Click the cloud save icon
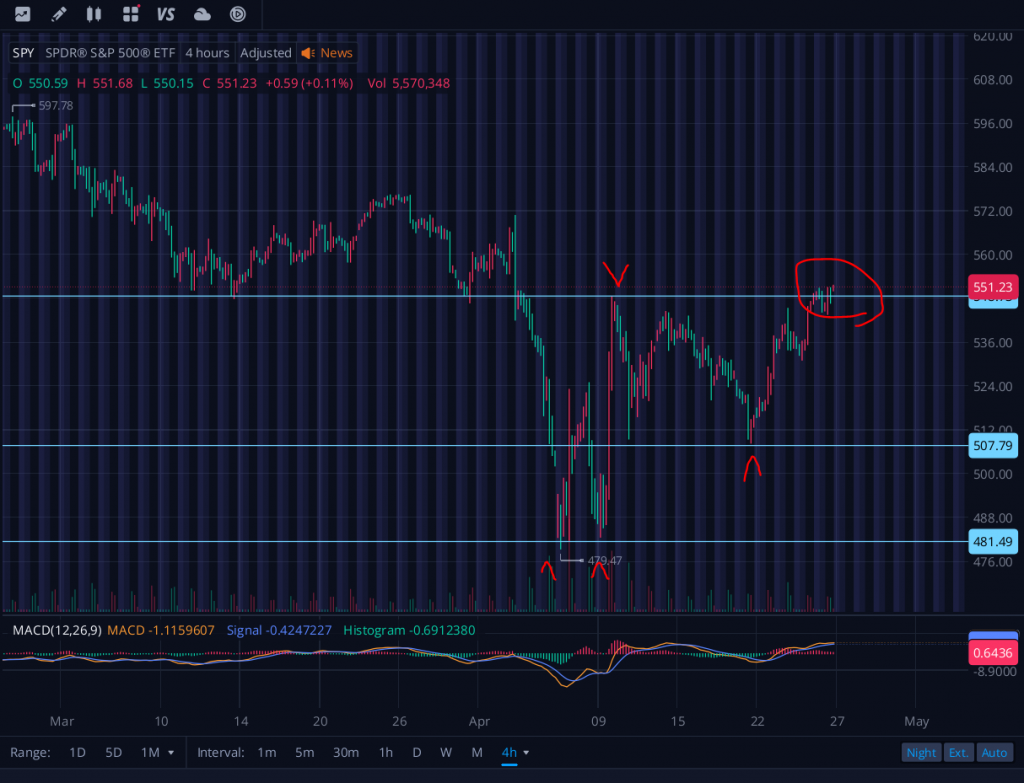 [x=202, y=14]
